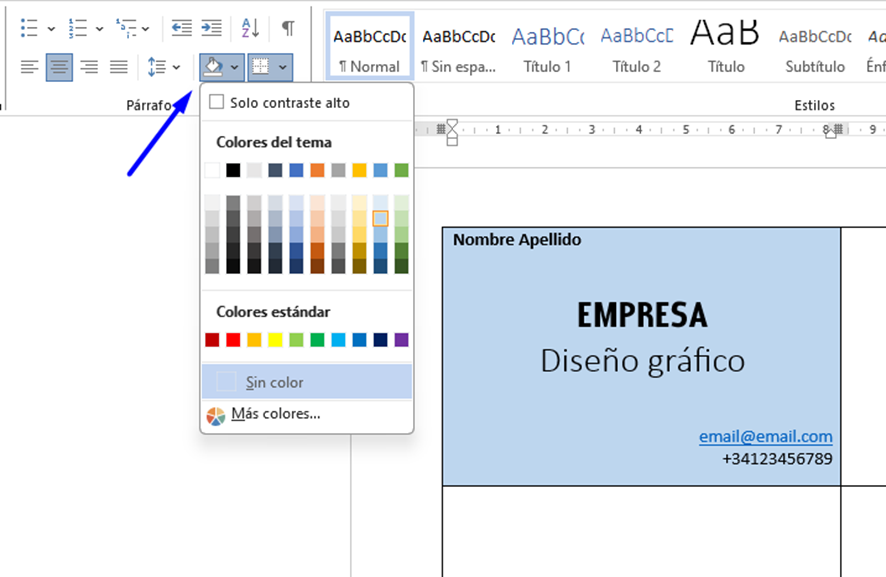This screenshot has width=886, height=577.
Task: Click the email@email.com hyperlink
Action: click(x=765, y=437)
